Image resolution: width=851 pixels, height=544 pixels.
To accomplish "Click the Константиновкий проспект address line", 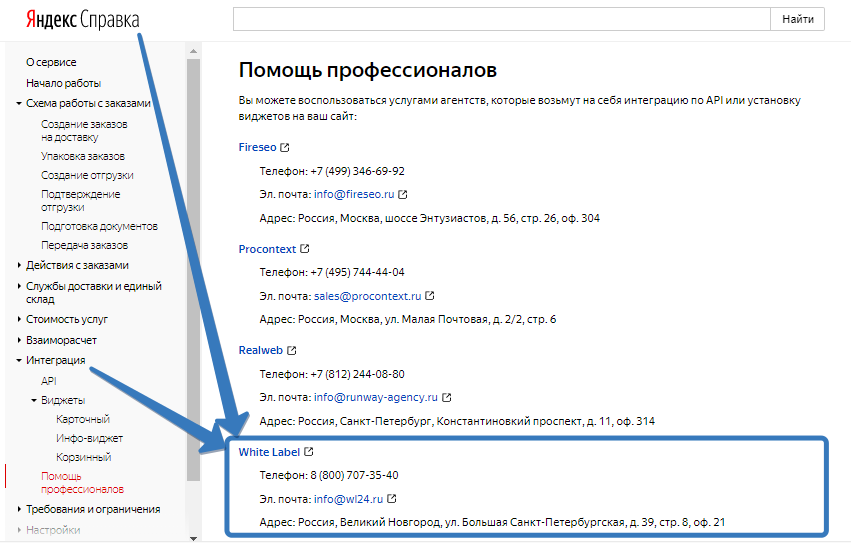I will click(x=457, y=421).
